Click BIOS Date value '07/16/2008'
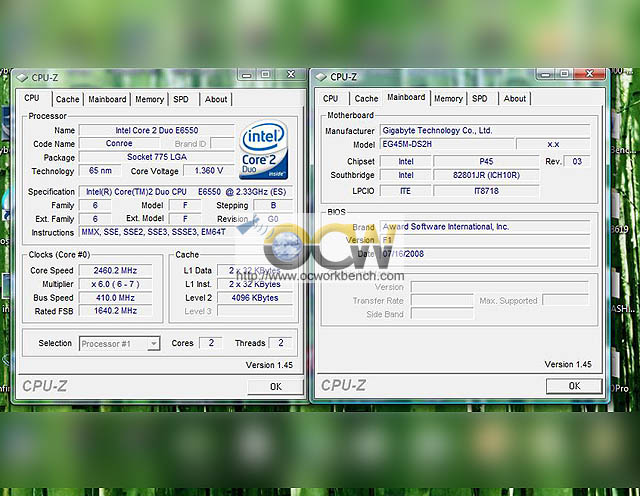The image size is (640, 496). click(485, 254)
